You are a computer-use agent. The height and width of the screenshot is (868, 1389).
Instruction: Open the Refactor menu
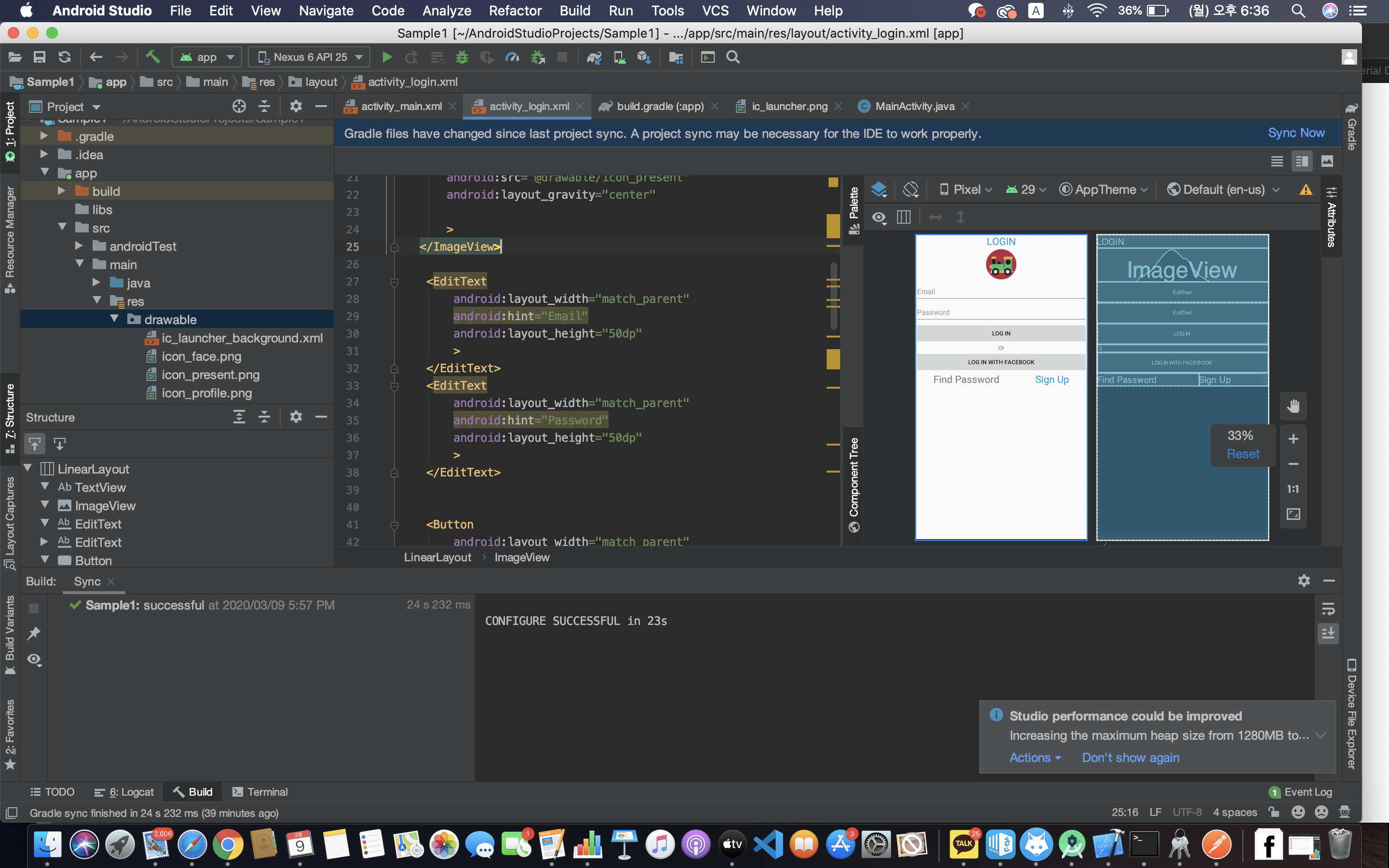(515, 10)
